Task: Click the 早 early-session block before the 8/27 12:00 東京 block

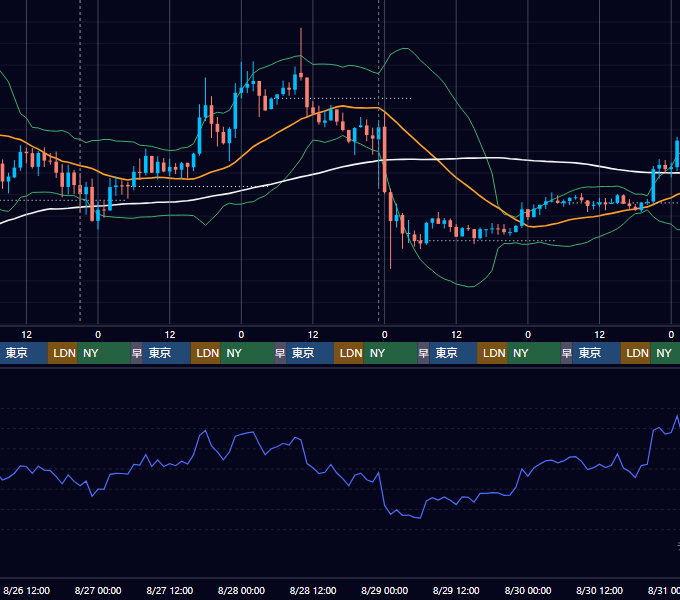Action: pyautogui.click(x=137, y=353)
